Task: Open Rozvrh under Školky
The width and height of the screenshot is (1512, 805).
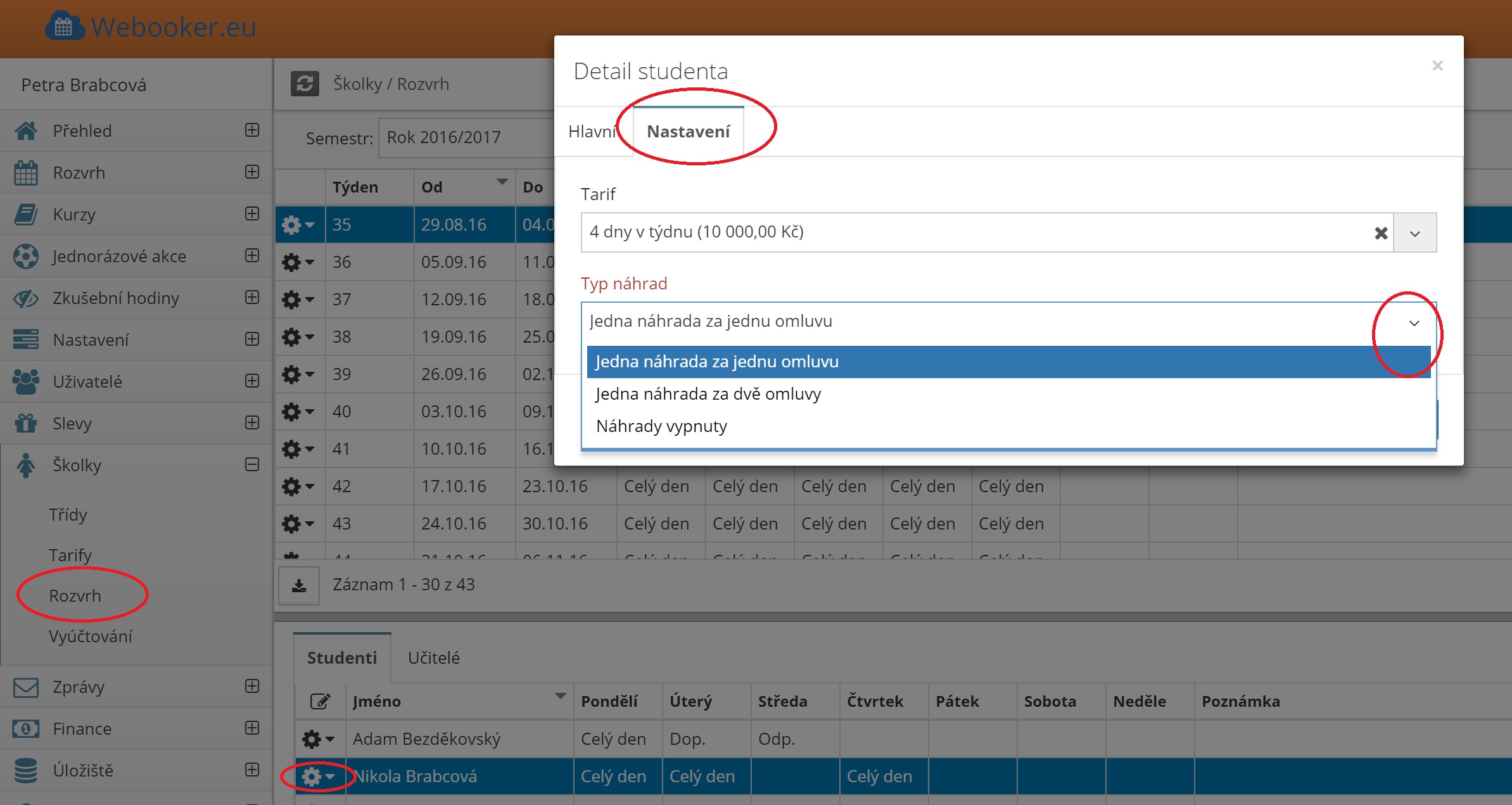Action: tap(75, 596)
